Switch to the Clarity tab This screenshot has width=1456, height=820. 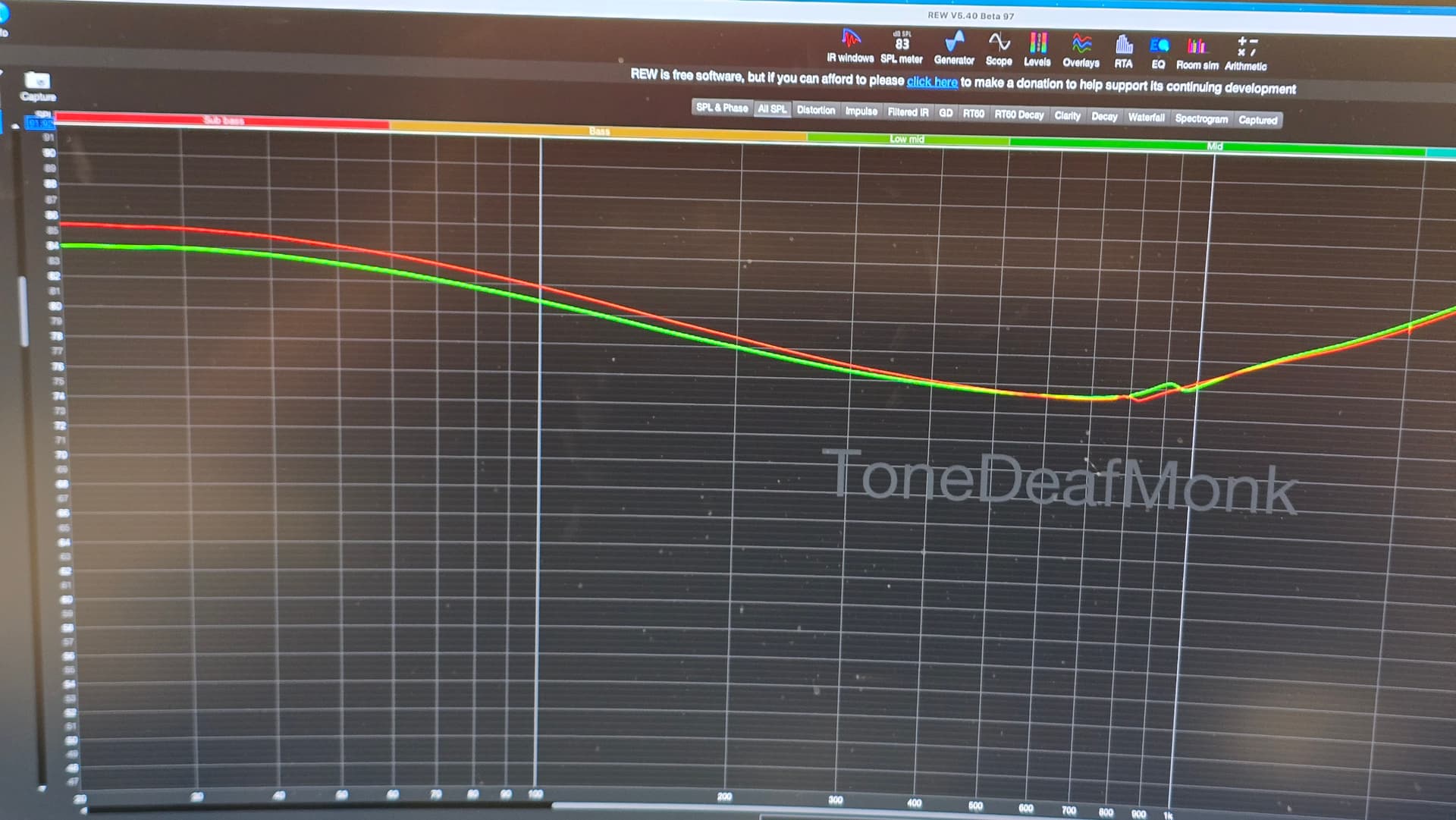point(1067,116)
